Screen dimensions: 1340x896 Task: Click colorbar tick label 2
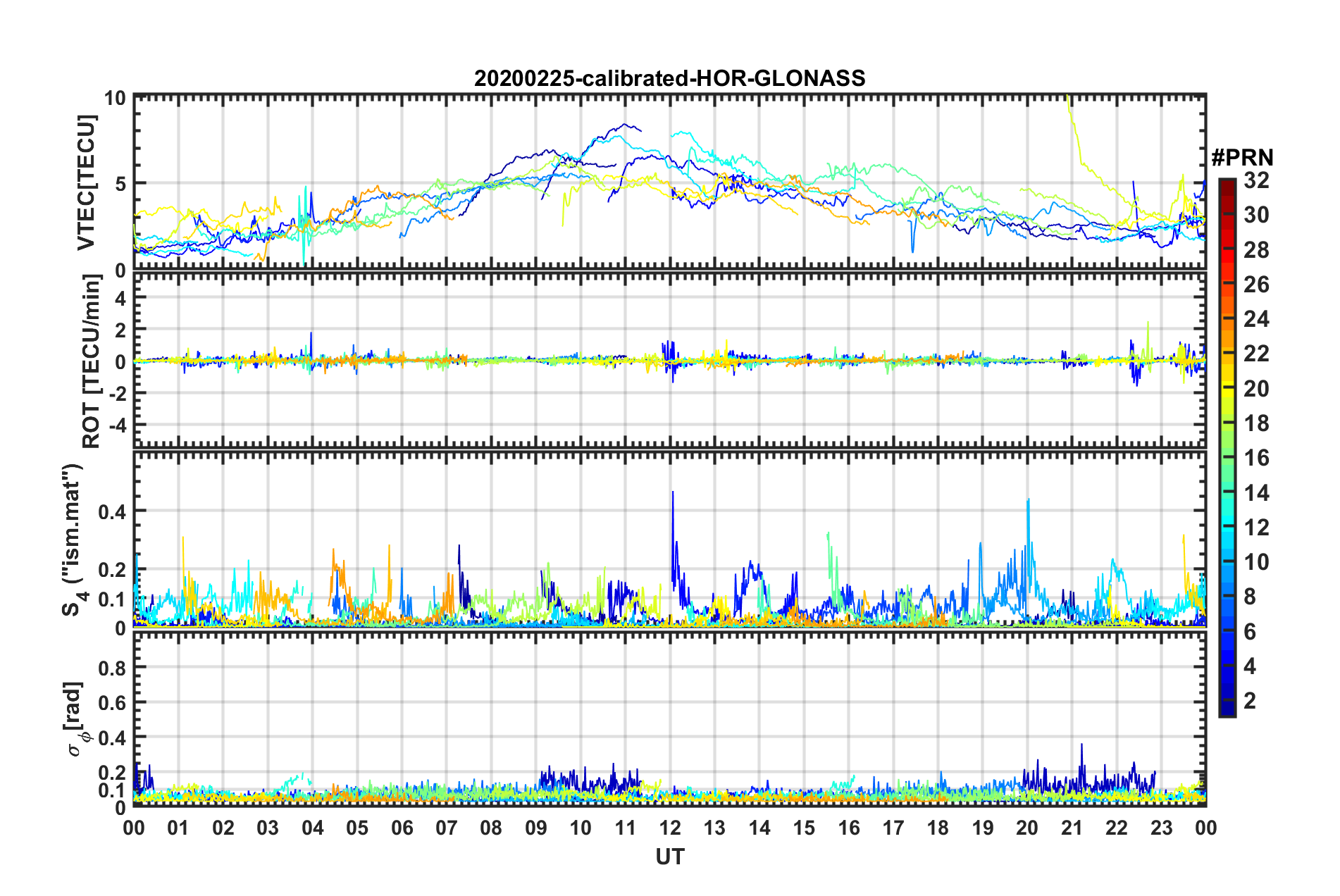[1250, 700]
